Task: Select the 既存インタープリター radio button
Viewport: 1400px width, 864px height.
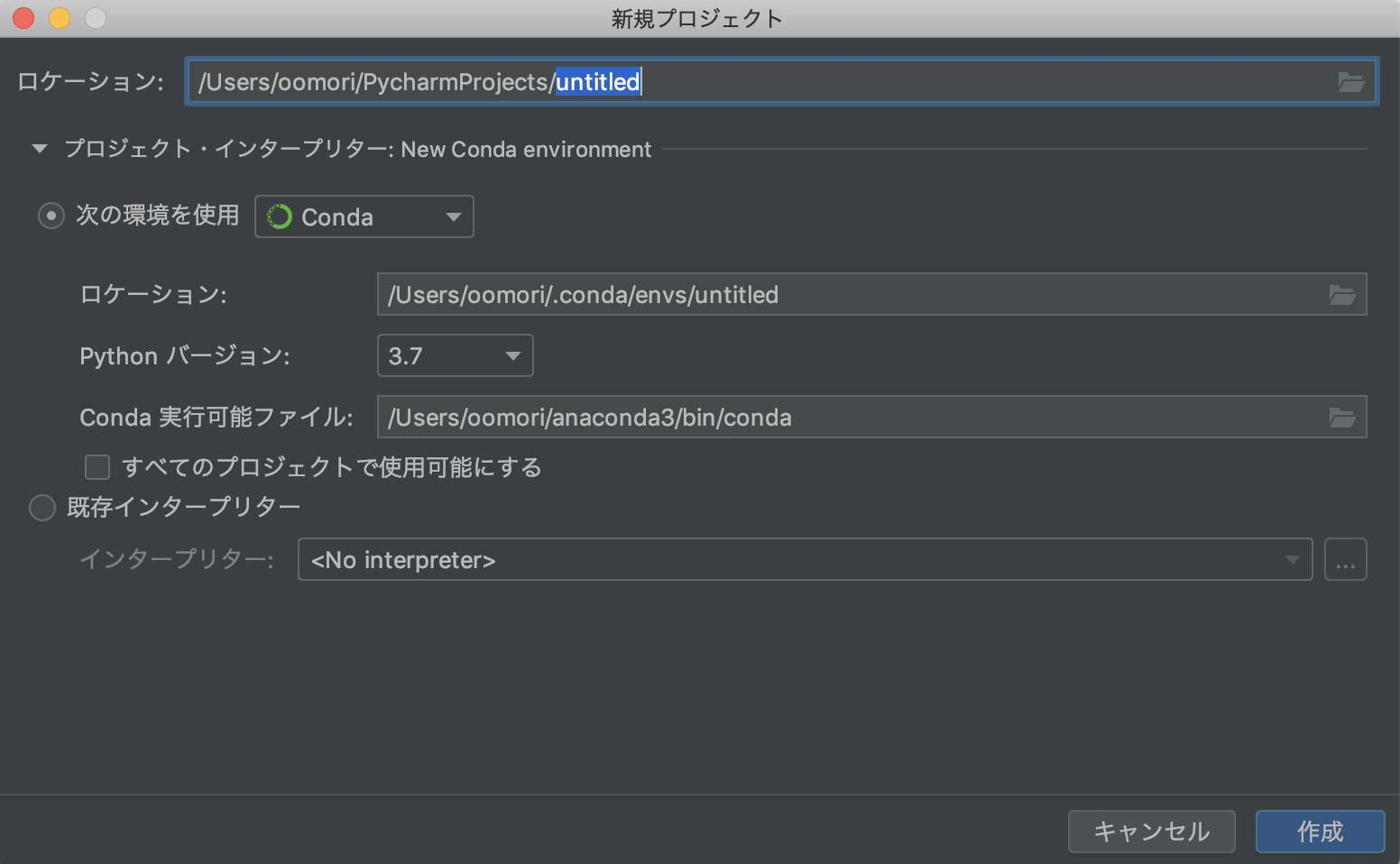Action: pyautogui.click(x=41, y=508)
